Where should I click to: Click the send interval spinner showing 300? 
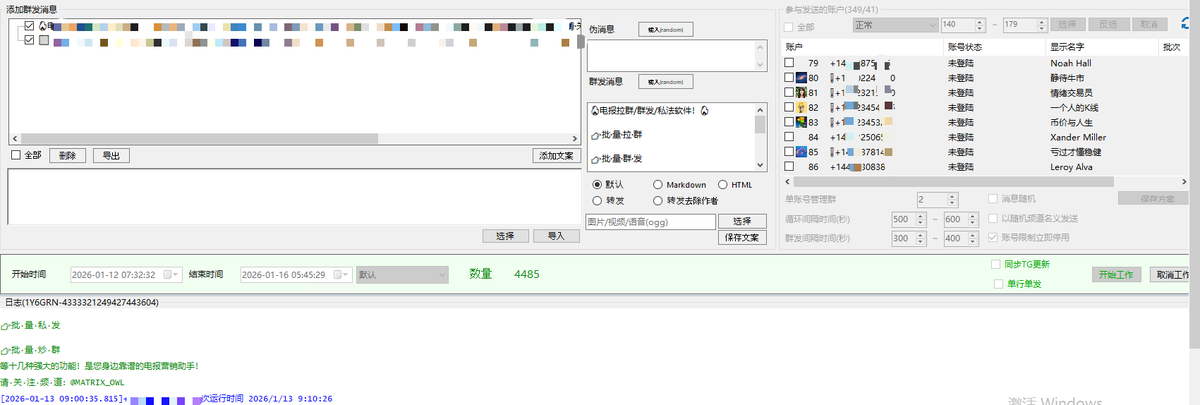tap(911, 238)
